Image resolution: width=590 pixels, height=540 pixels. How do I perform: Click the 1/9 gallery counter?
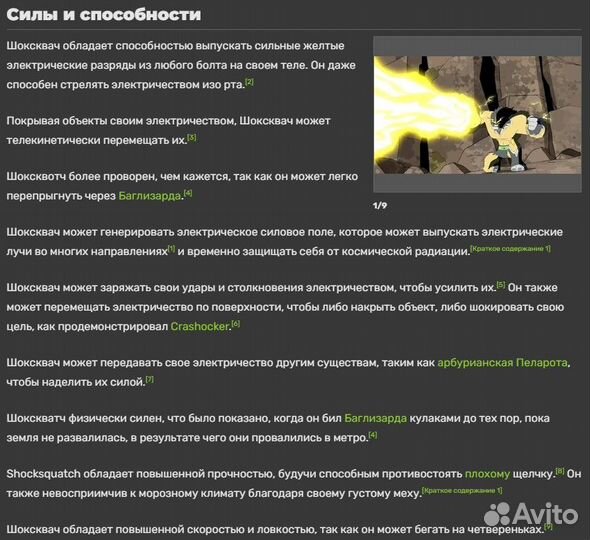coord(380,205)
